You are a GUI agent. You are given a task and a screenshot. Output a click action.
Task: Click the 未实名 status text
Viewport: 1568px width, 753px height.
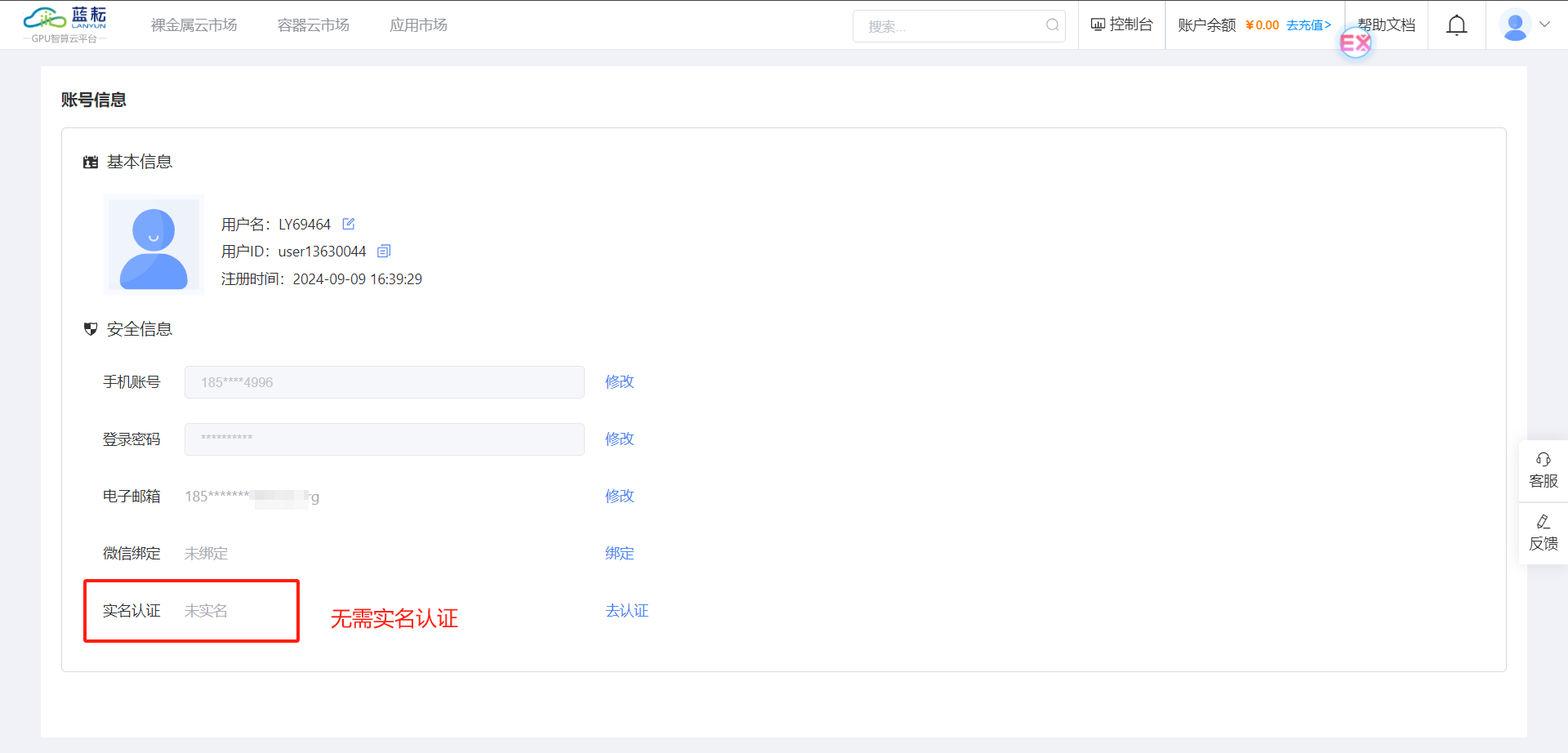[x=207, y=610]
